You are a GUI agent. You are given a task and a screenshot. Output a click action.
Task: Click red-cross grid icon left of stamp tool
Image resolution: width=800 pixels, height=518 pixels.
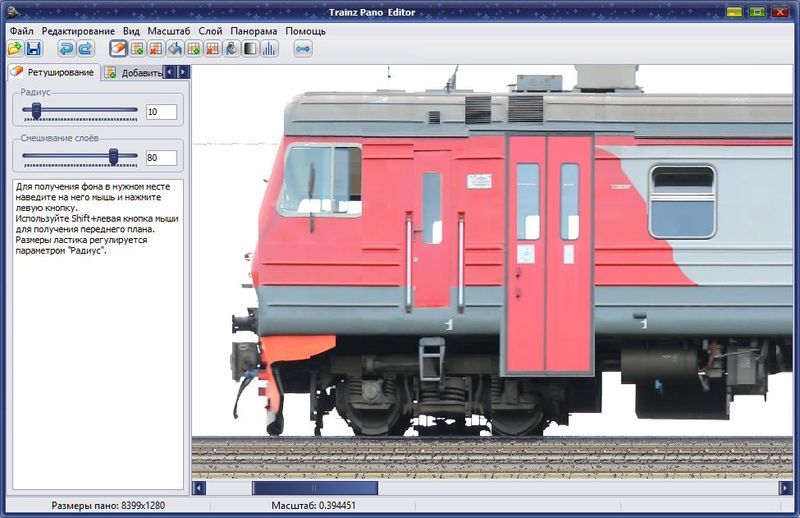(x=213, y=48)
